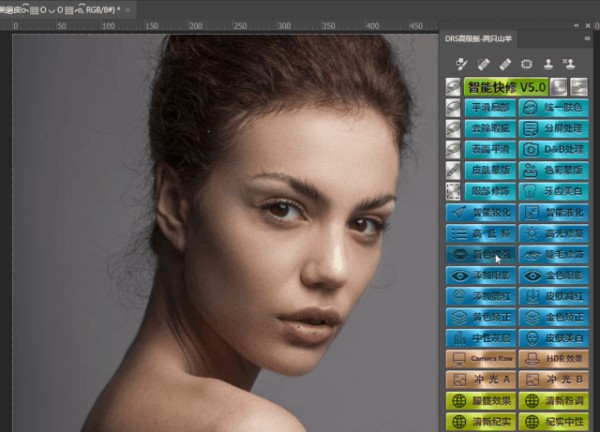The image size is (600, 432).
Task: Select the patch tool icon in the top tool row
Action: (527, 64)
